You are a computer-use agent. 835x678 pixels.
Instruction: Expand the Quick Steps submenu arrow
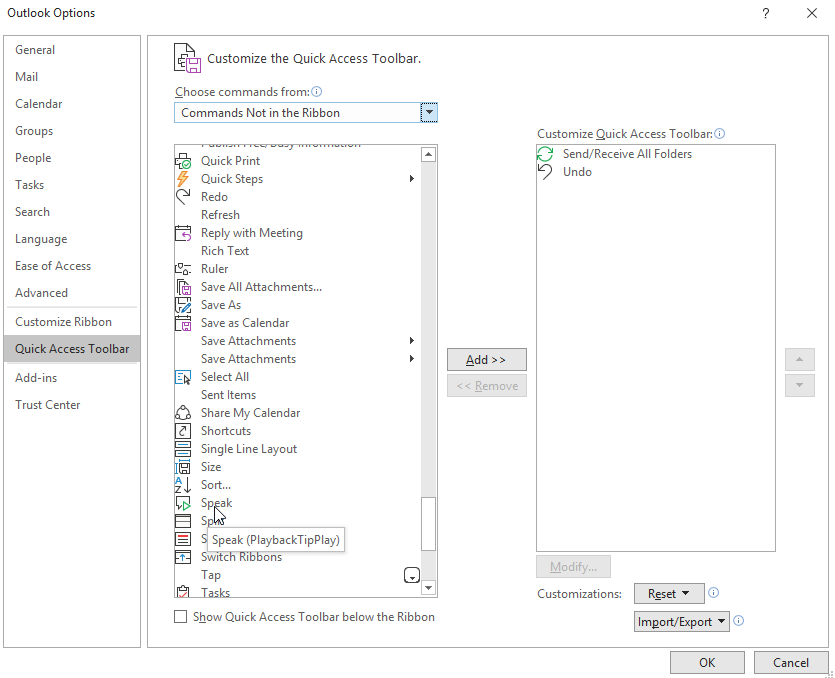pyautogui.click(x=411, y=179)
